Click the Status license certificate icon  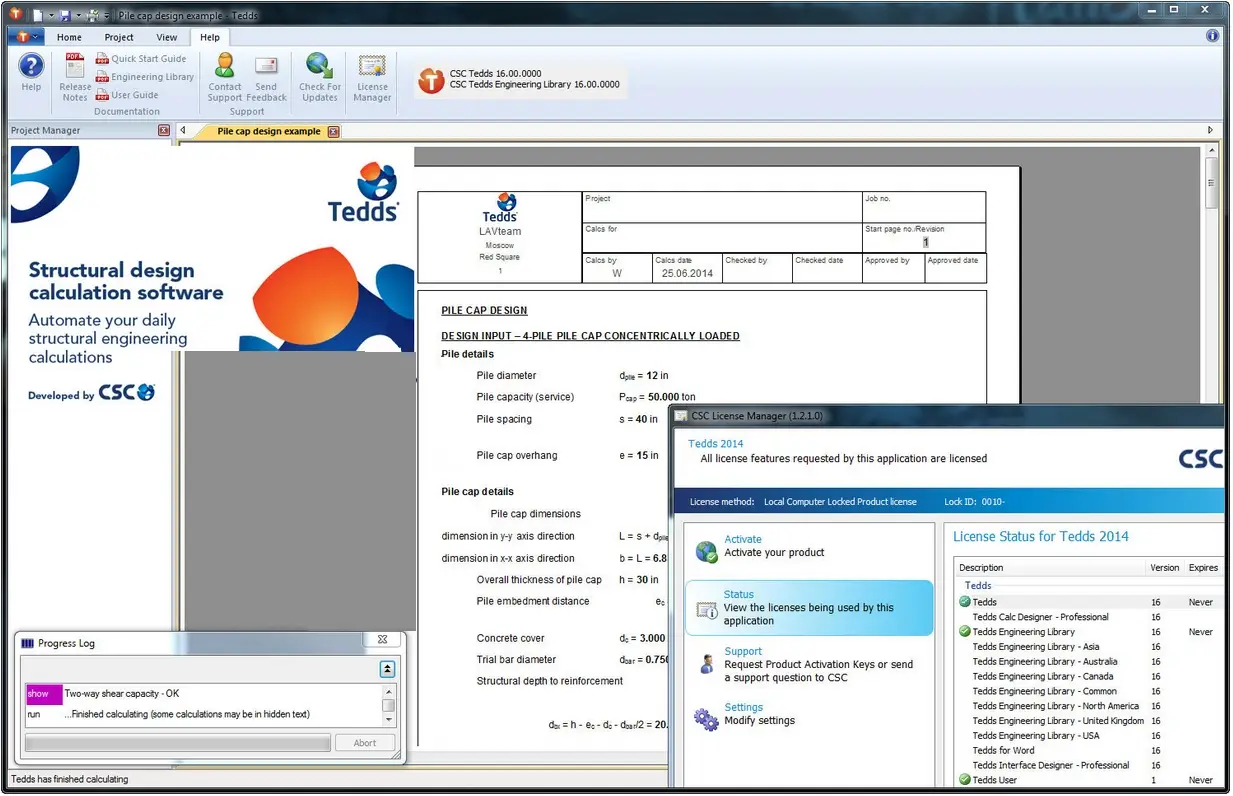point(706,608)
